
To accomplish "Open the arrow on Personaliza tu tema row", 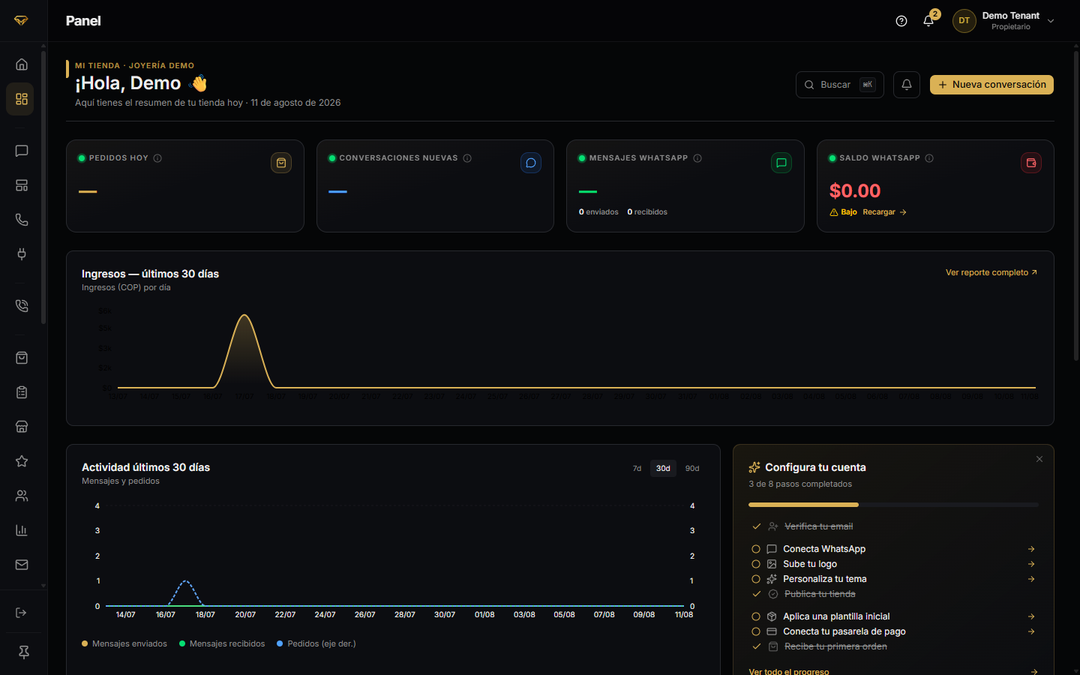I will [1031, 579].
